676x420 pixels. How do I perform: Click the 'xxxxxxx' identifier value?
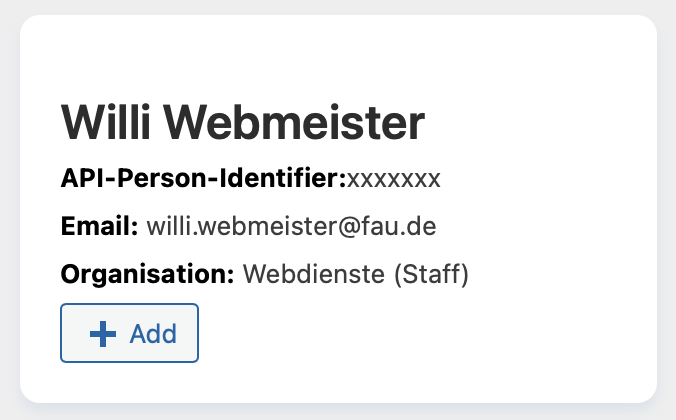394,179
